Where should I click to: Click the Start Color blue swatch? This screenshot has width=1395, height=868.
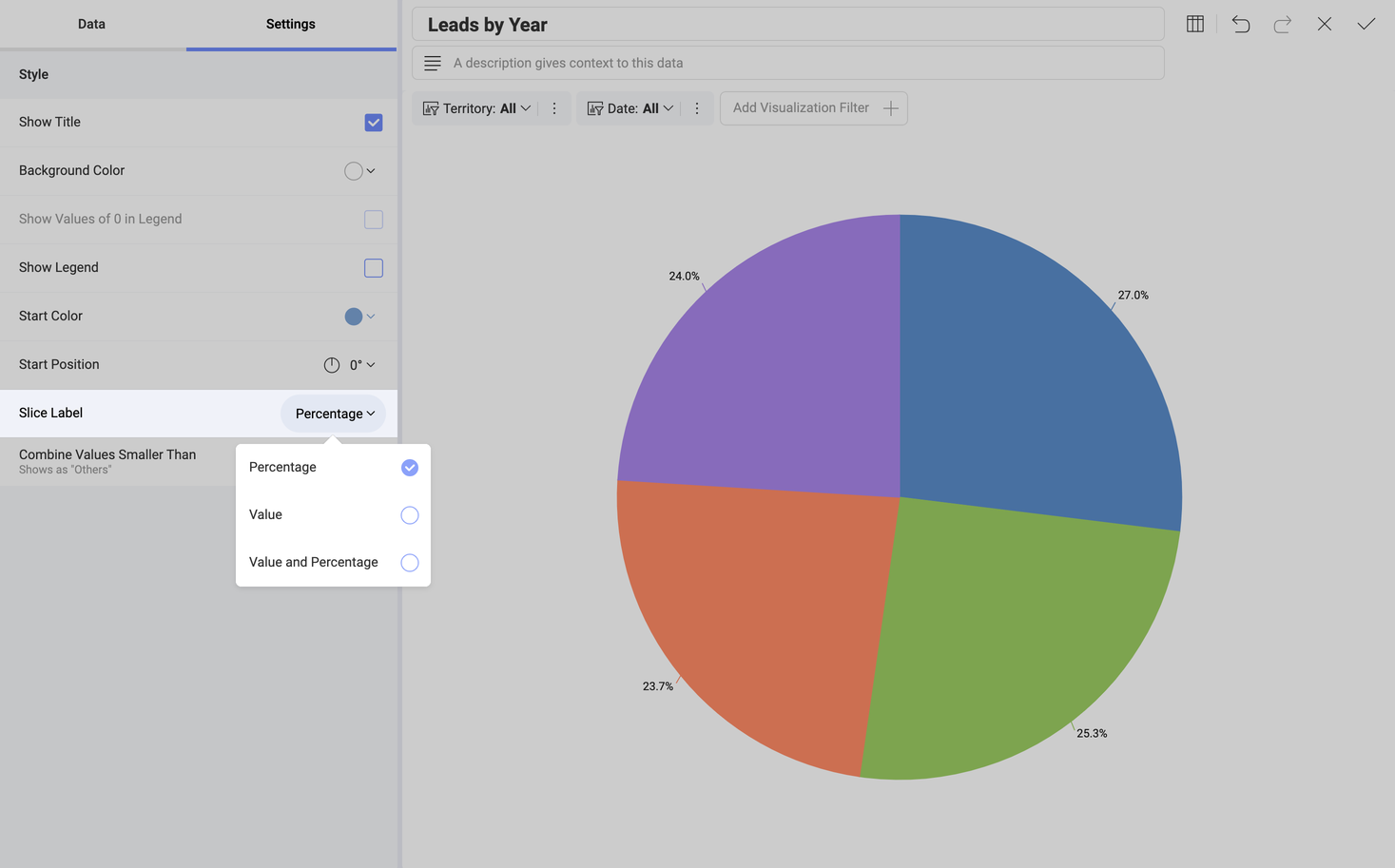click(354, 317)
